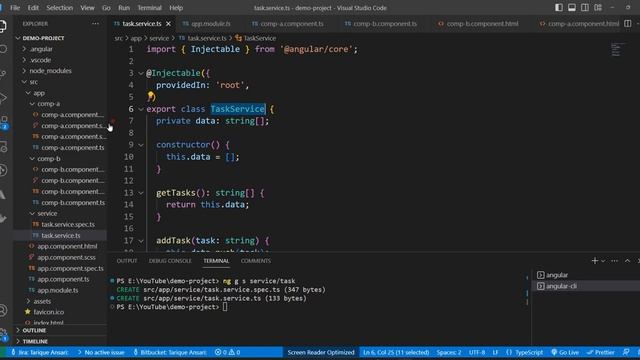This screenshot has width=640, height=360.
Task: Switch to comp-b.component.html editor tab
Action: tap(478, 24)
